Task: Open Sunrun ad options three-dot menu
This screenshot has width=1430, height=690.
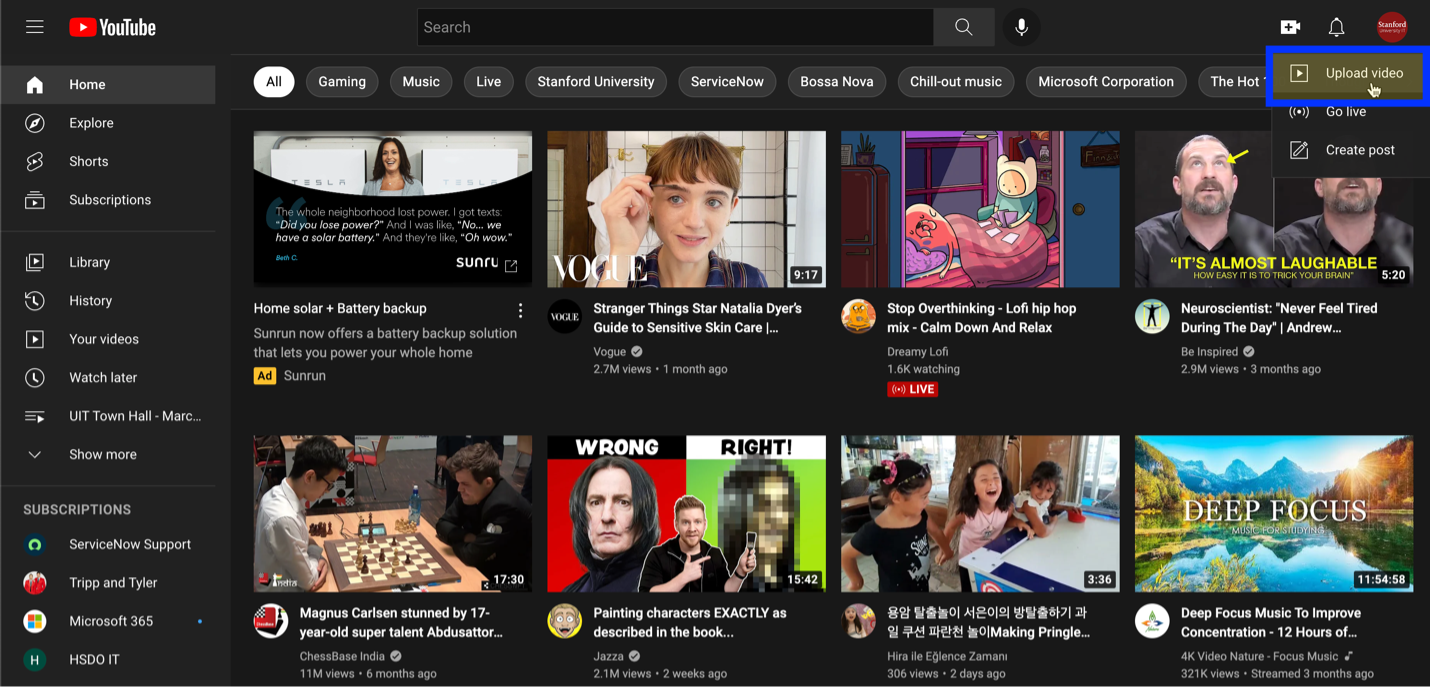Action: [520, 310]
